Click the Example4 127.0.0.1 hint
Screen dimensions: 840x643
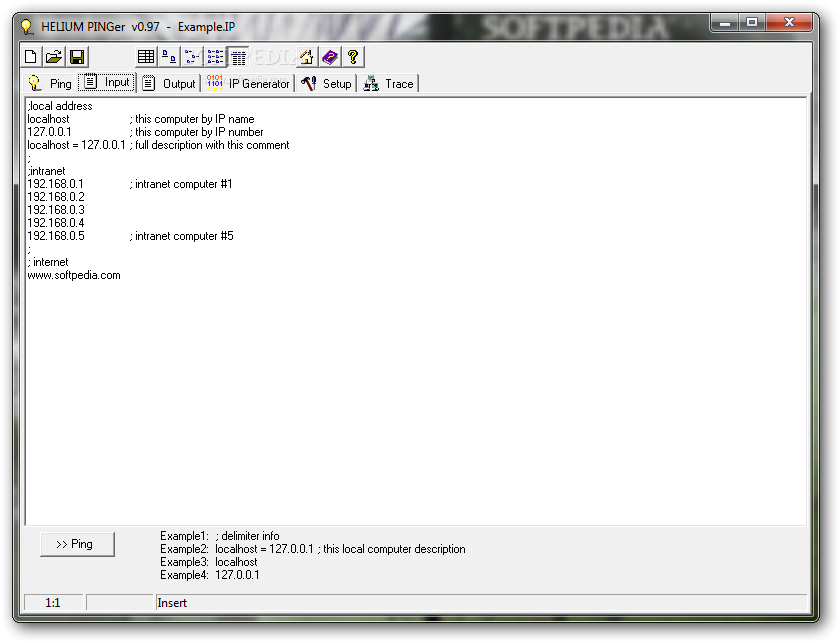(209, 575)
